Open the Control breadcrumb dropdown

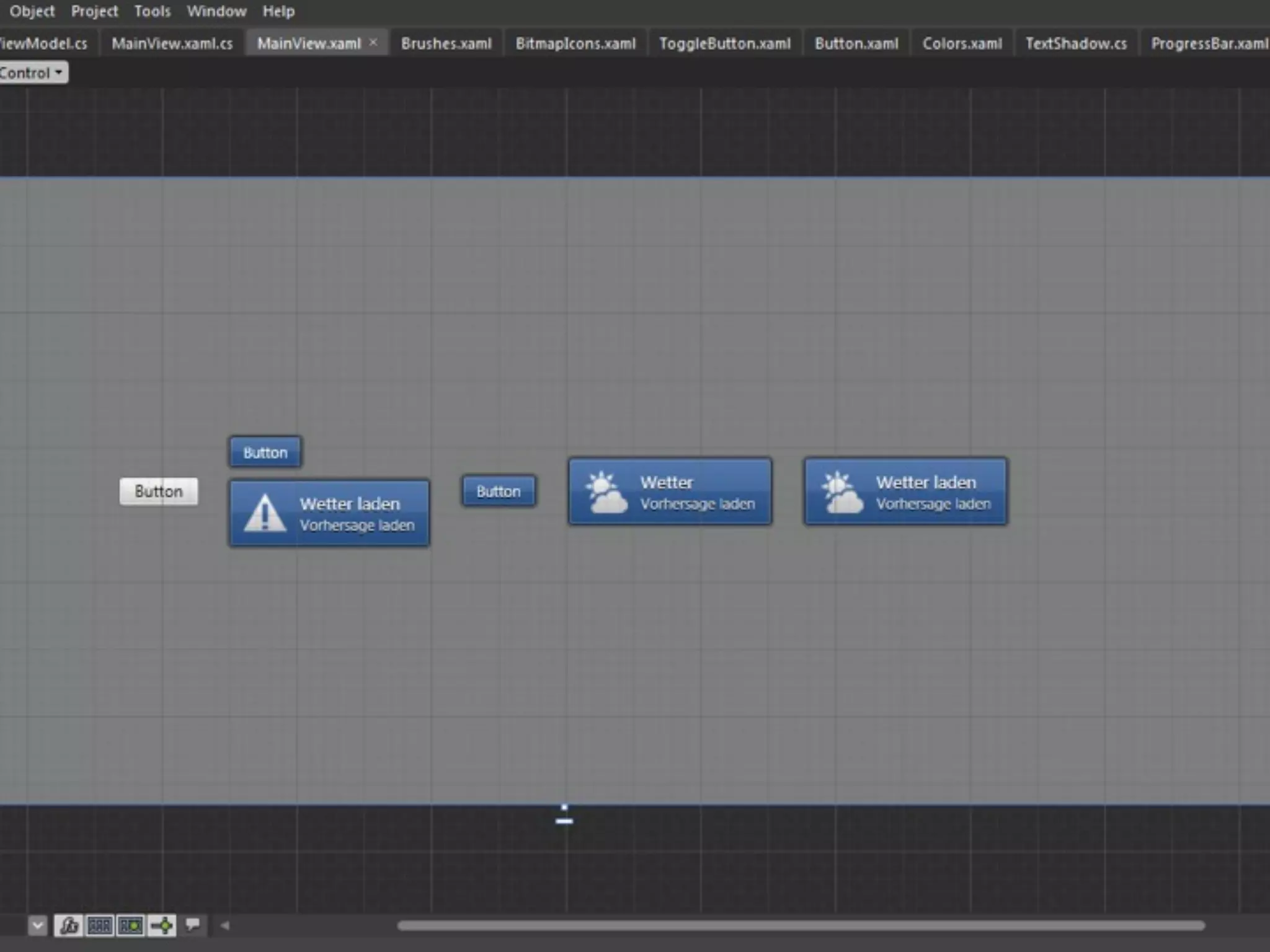point(33,73)
